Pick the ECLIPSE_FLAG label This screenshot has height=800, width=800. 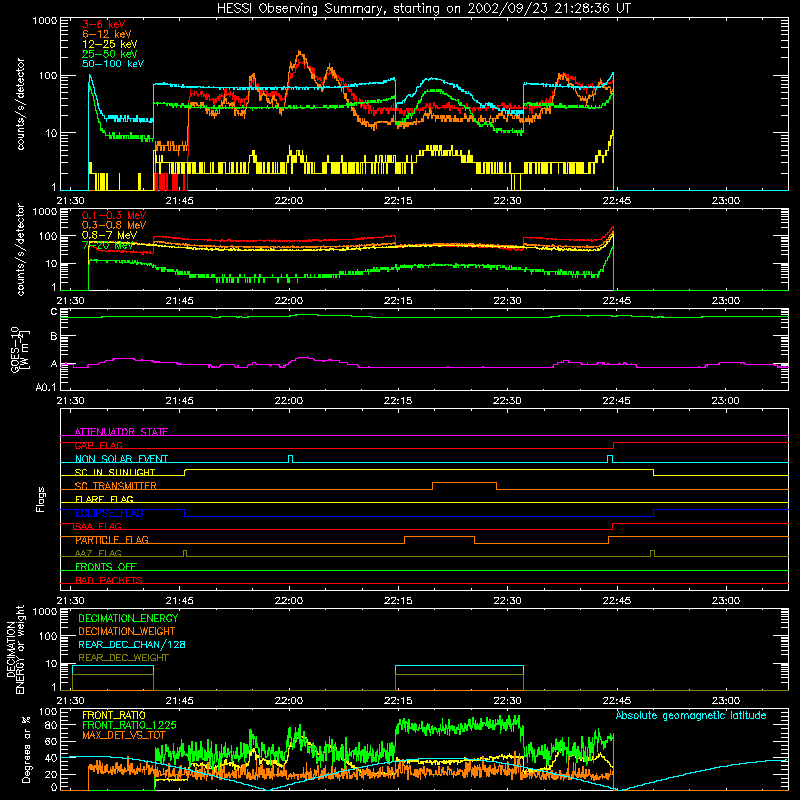click(109, 513)
